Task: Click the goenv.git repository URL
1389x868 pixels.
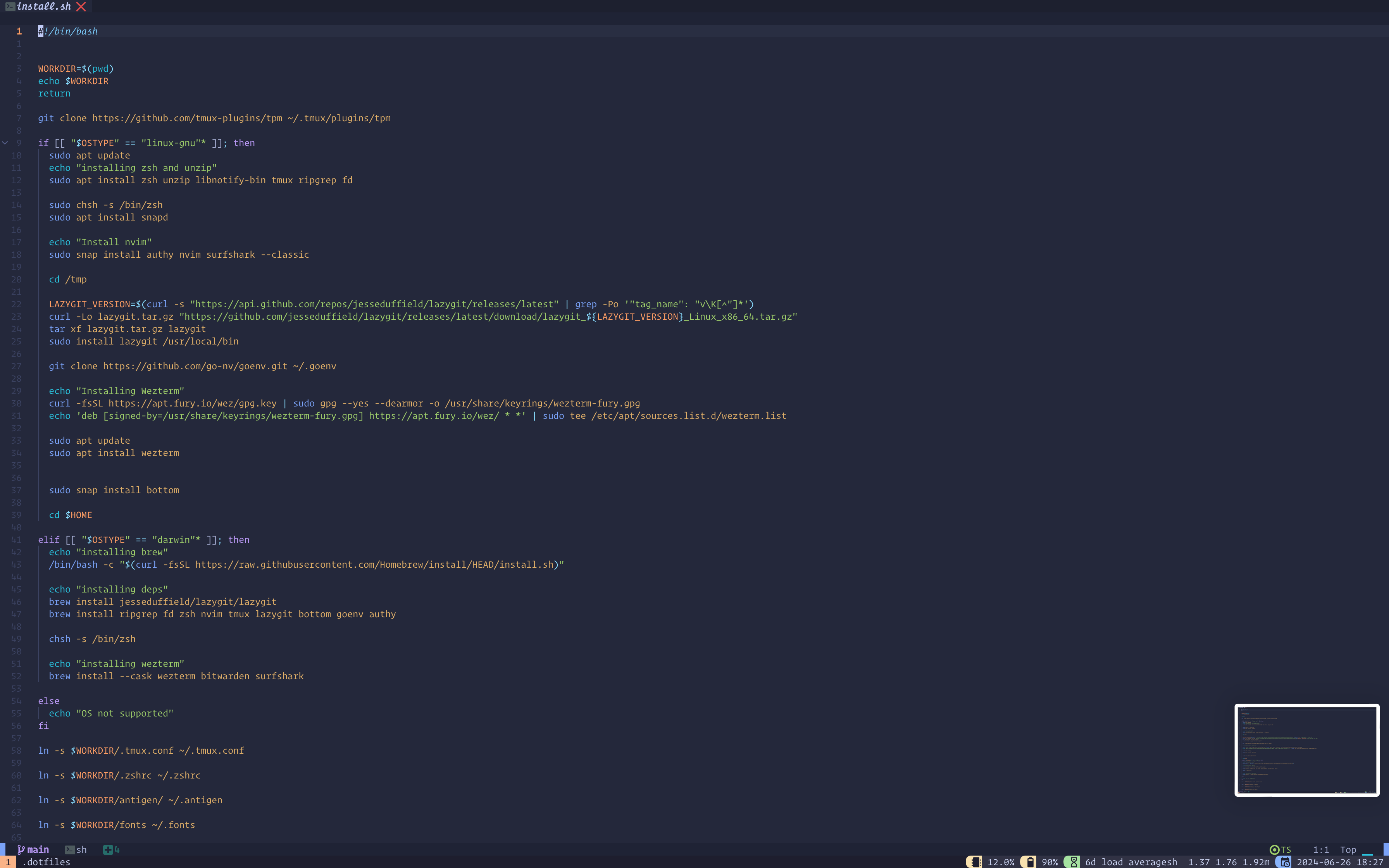Action: click(195, 366)
